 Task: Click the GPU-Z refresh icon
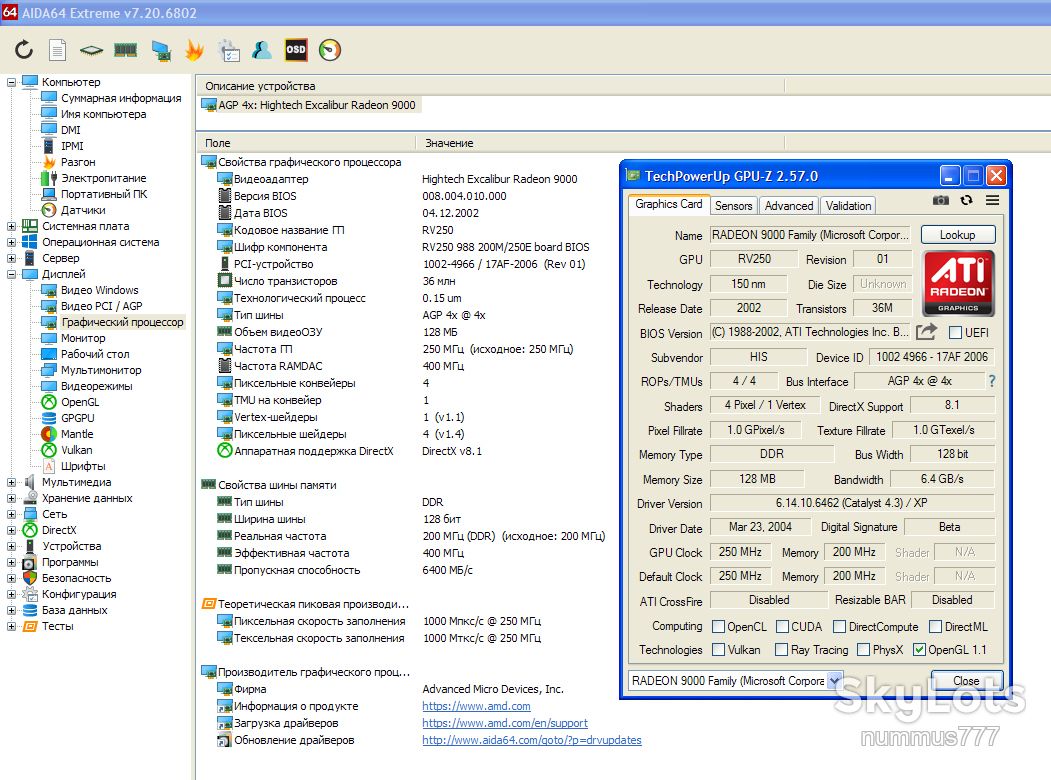[x=966, y=200]
